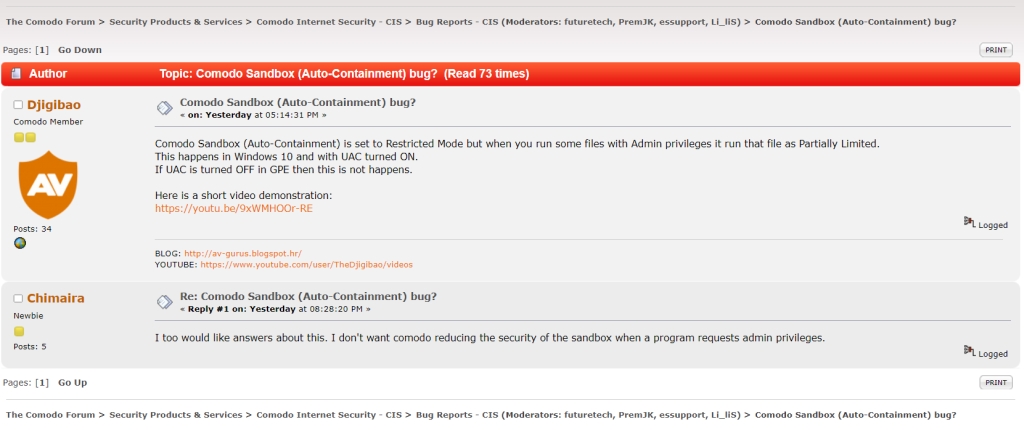Click the Logged icon on Djigibao's post
This screenshot has height=430, width=1024.
969,222
